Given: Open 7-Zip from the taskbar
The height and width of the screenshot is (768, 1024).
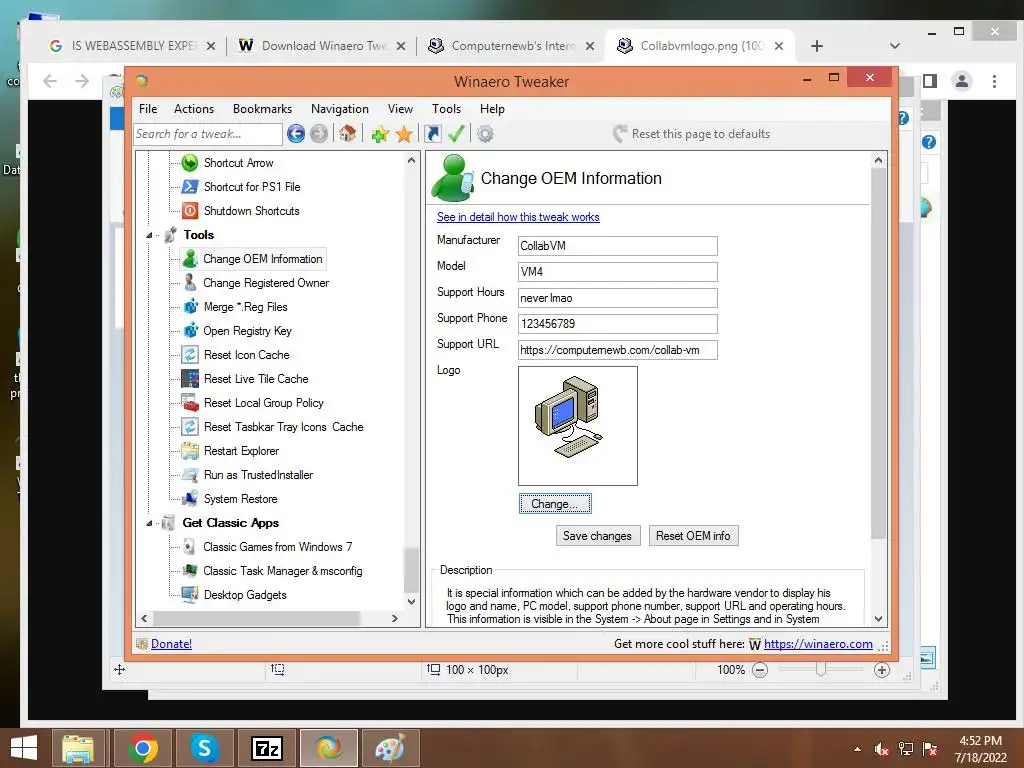Looking at the screenshot, I should pyautogui.click(x=266, y=748).
